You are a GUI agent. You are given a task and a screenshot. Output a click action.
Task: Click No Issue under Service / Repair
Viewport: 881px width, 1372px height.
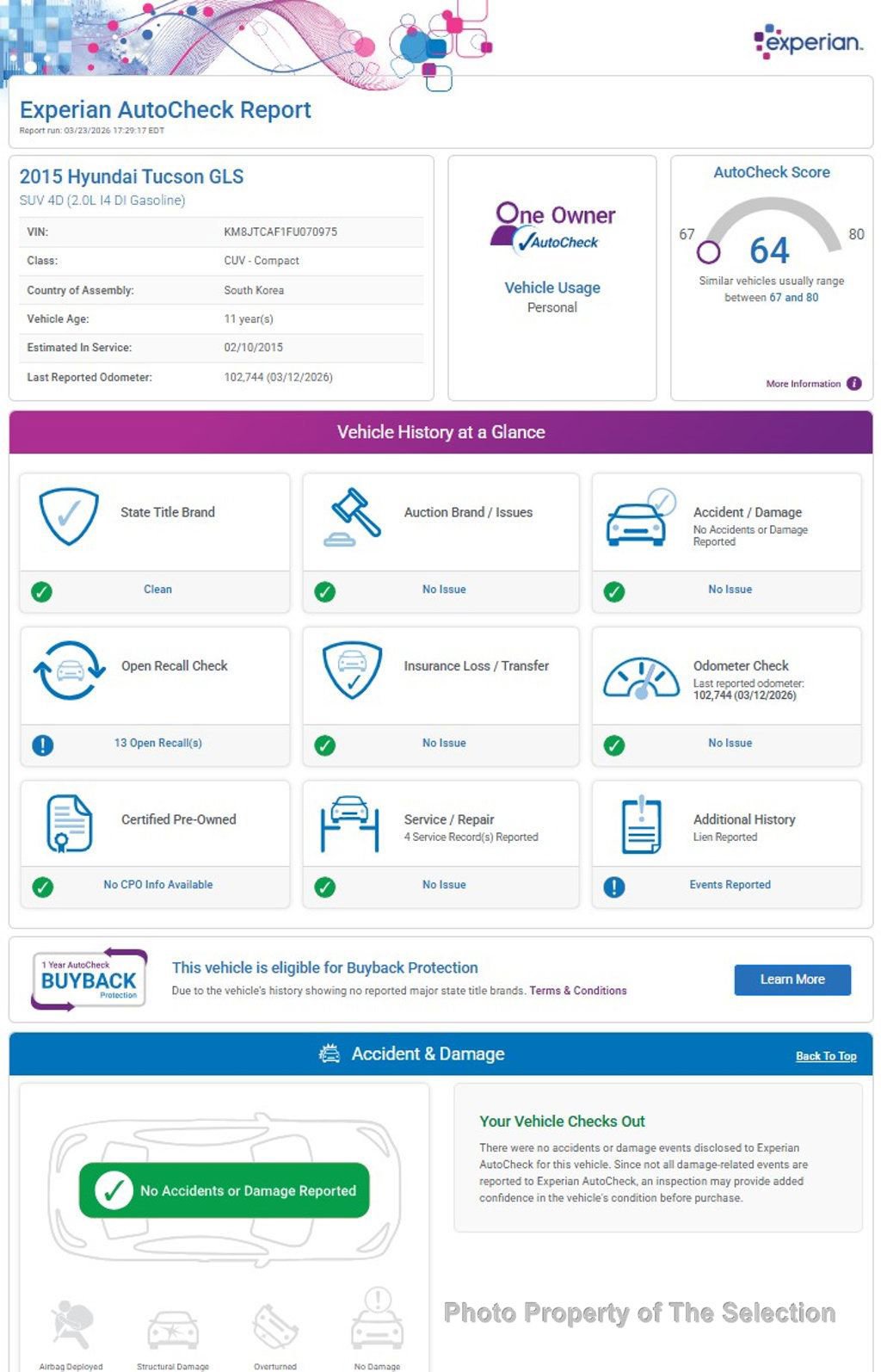coord(444,885)
